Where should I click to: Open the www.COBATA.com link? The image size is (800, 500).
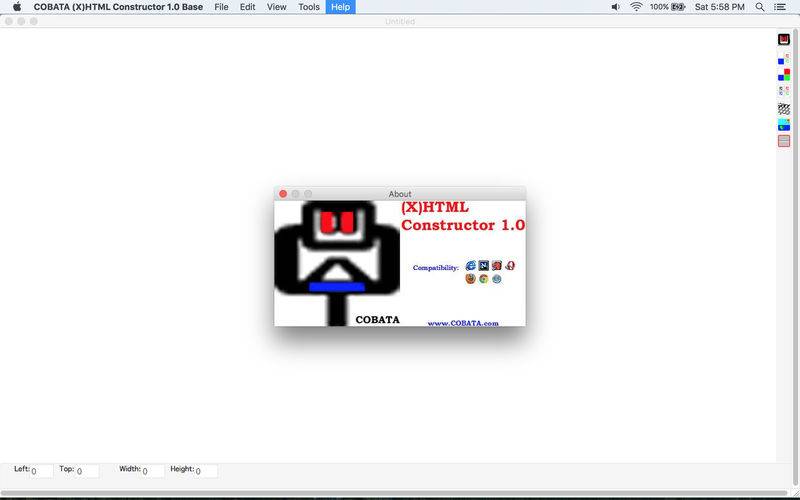pyautogui.click(x=463, y=323)
